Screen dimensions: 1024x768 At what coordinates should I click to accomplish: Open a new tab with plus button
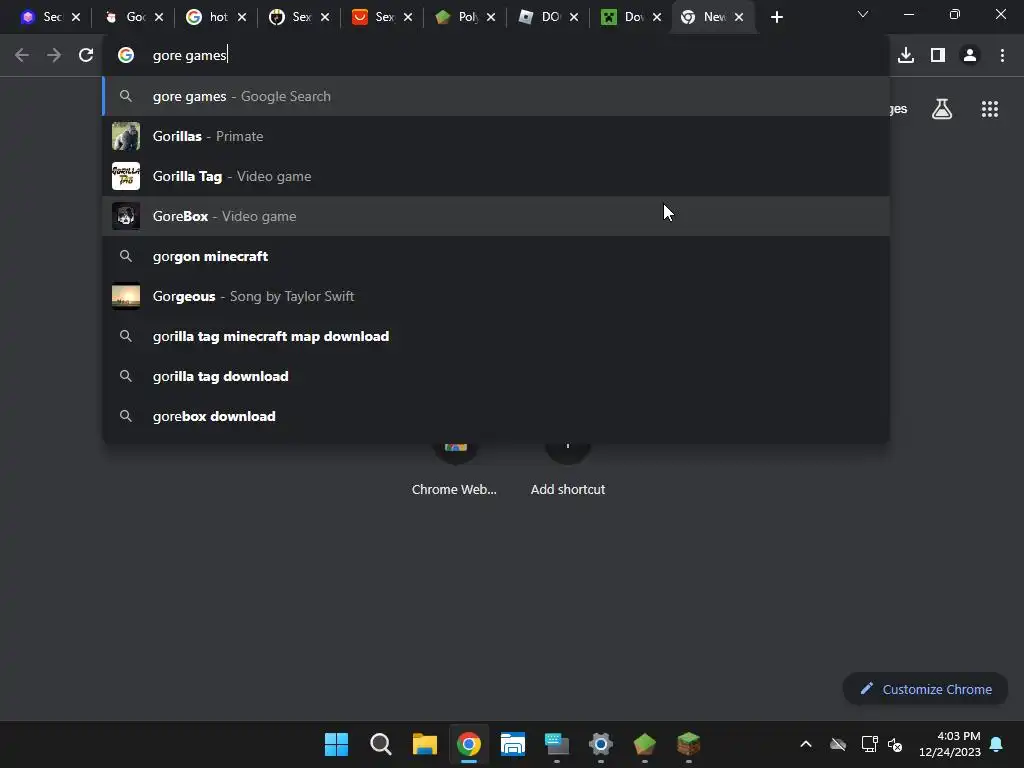(776, 18)
